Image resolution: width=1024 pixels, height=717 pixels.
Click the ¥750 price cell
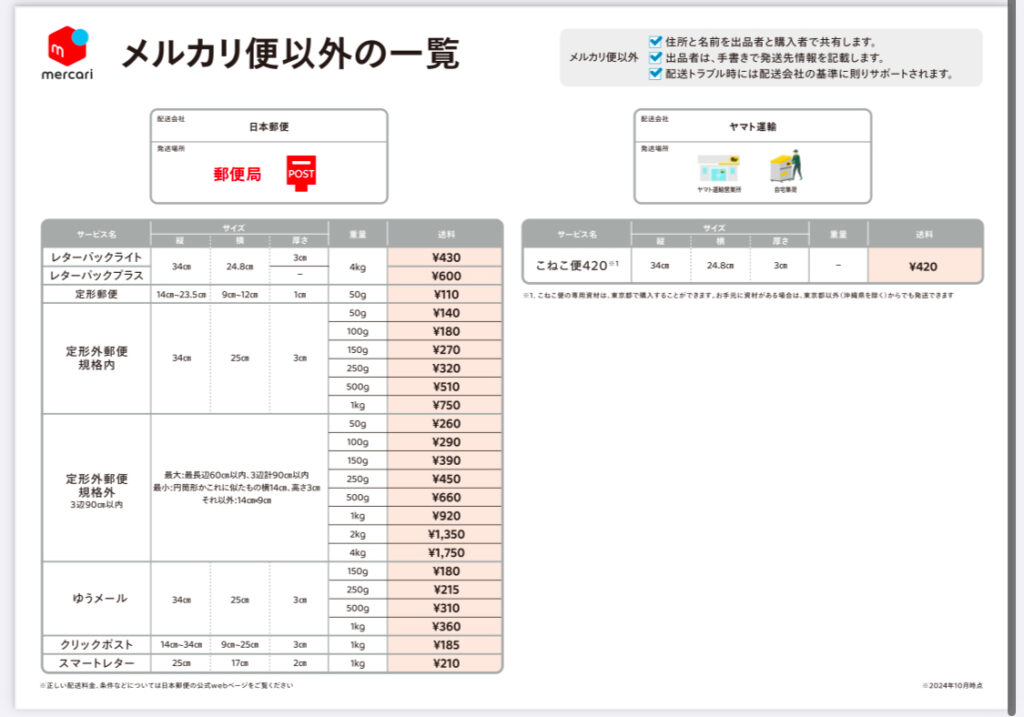click(x=446, y=405)
